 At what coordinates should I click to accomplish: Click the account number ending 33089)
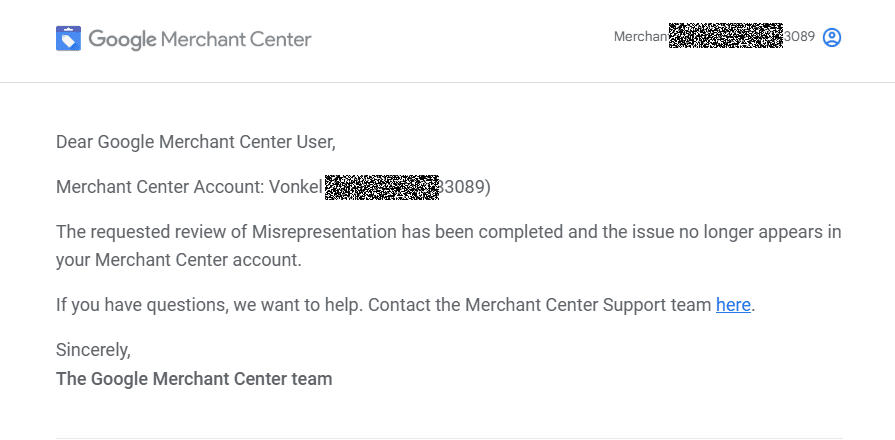(x=465, y=187)
